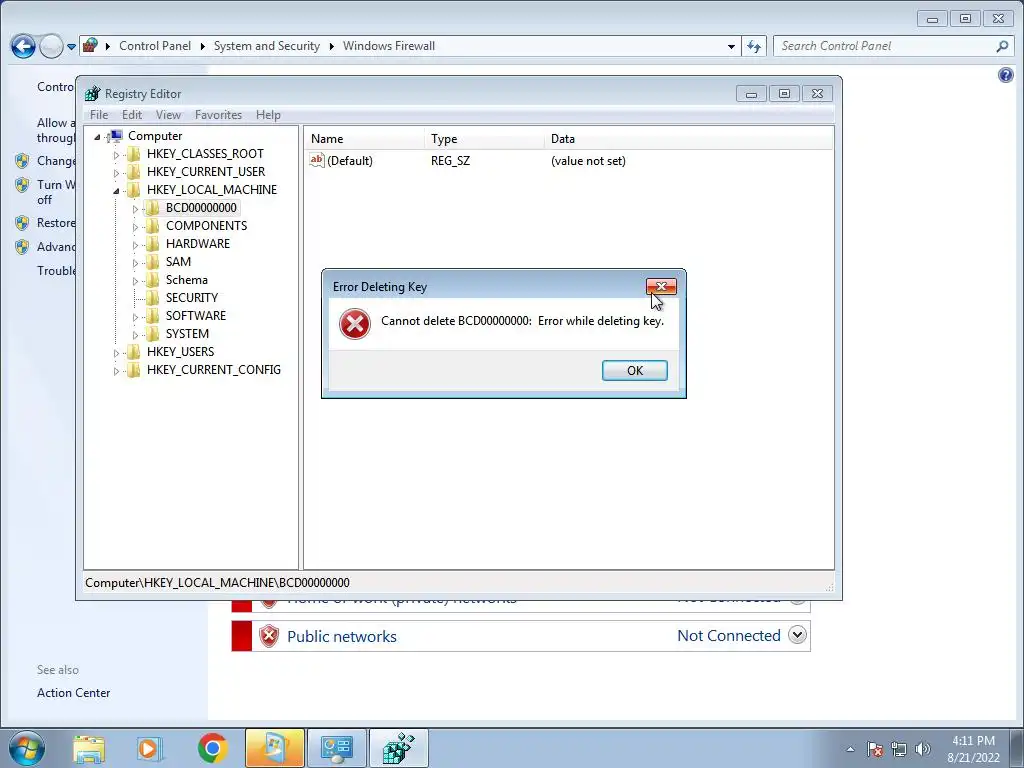Click the Refresh button beside the address bar
The height and width of the screenshot is (768, 1024).
pos(754,46)
